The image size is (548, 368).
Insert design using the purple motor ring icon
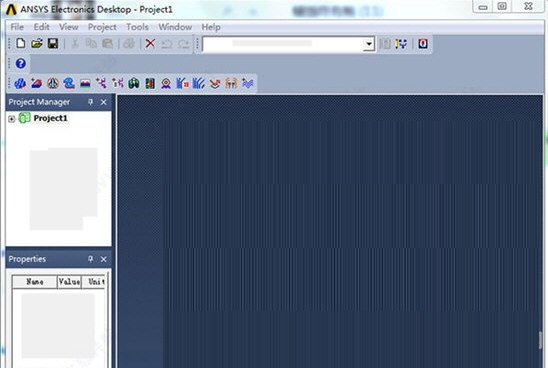click(166, 84)
